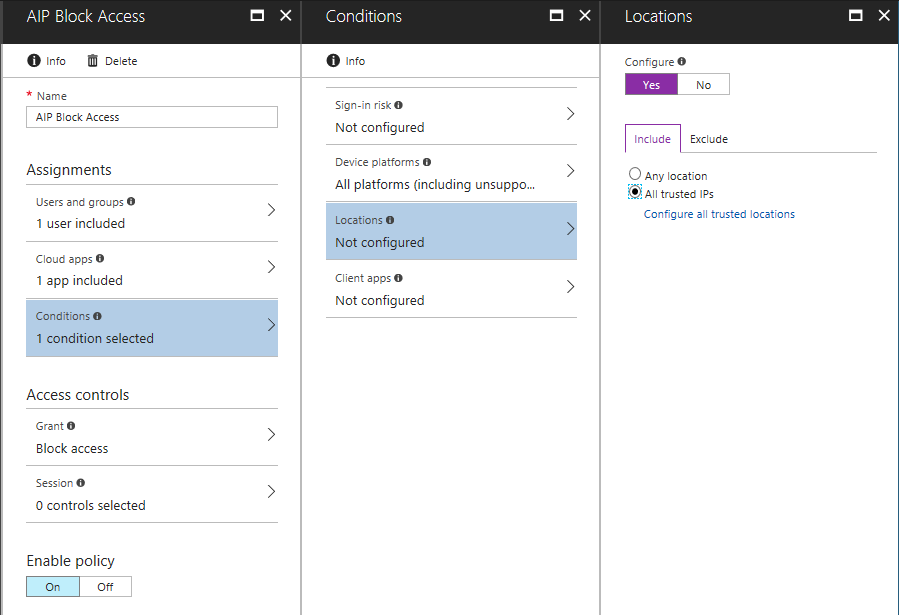
Task: Click info tooltip icon beside Cloud apps
Action: (100, 258)
